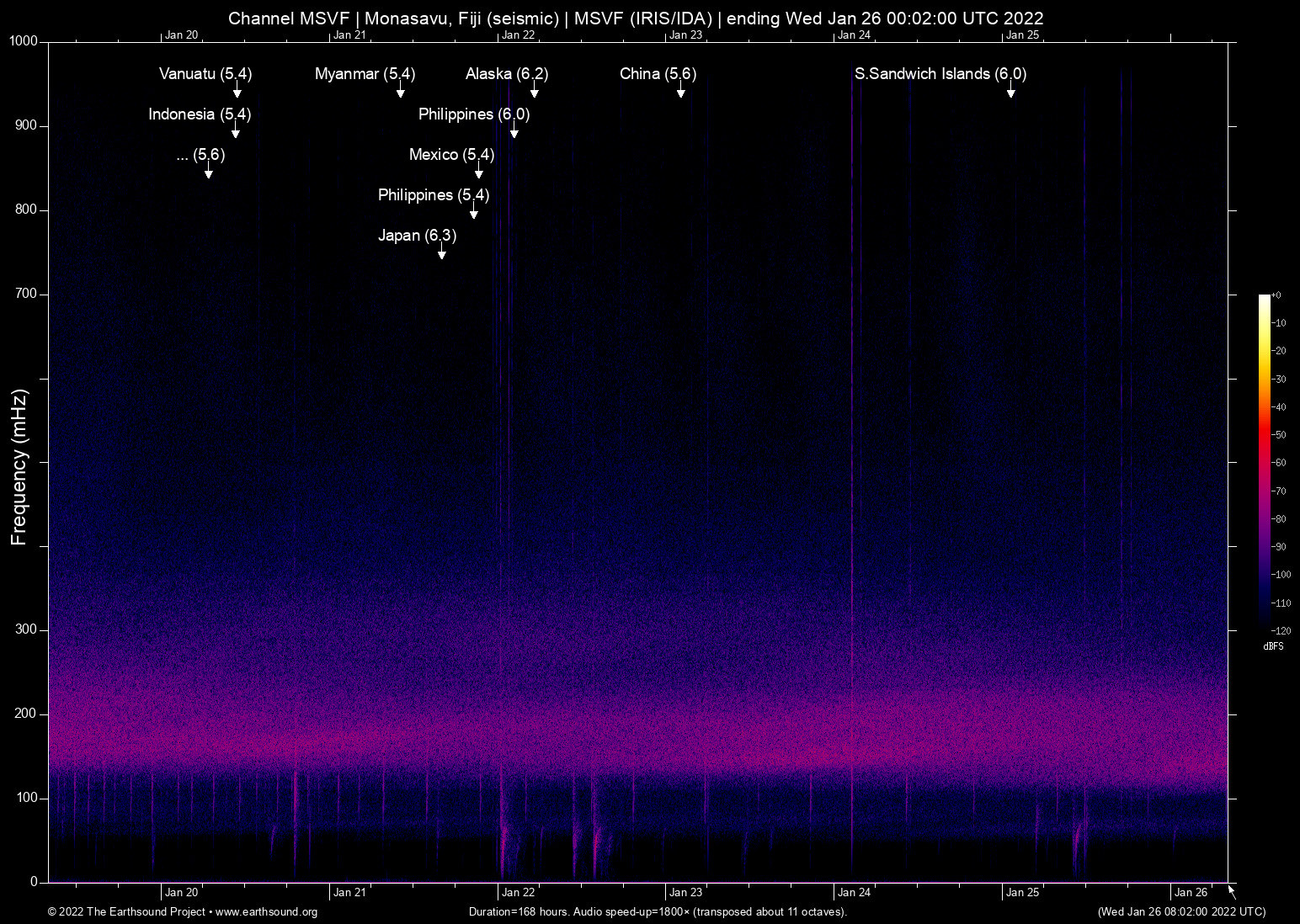Click the Frequency (mHz) axis title
The width and height of the screenshot is (1300, 924).
click(x=19, y=467)
